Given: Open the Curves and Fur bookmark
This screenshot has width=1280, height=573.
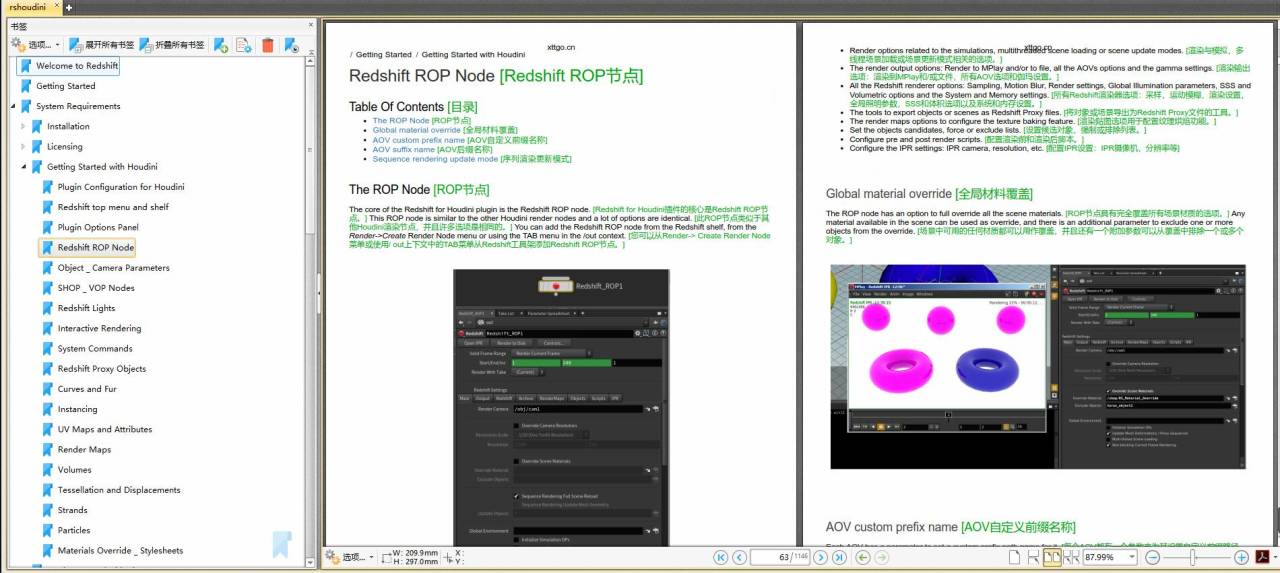Looking at the screenshot, I should (x=87, y=389).
